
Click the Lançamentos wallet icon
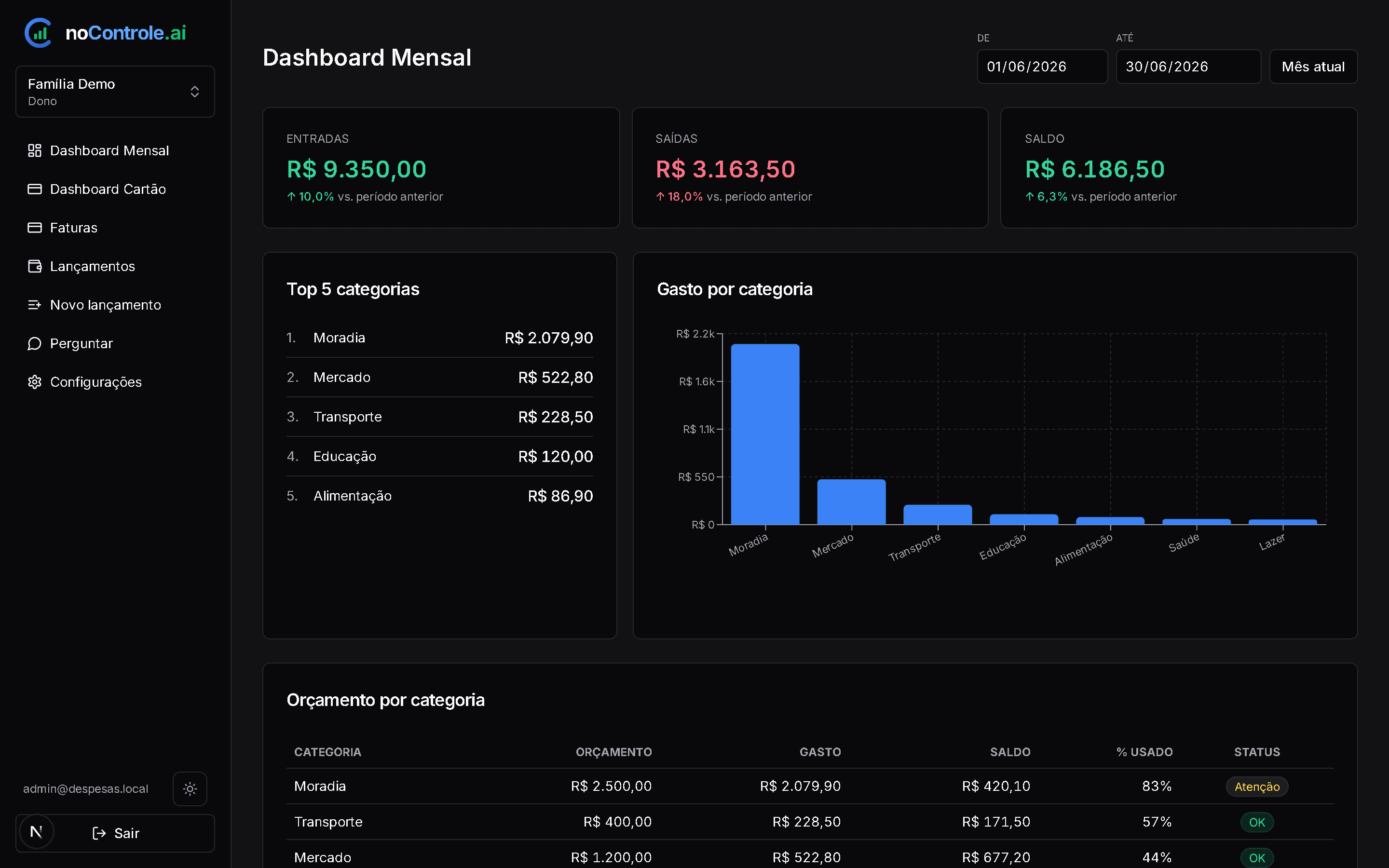pyautogui.click(x=34, y=266)
